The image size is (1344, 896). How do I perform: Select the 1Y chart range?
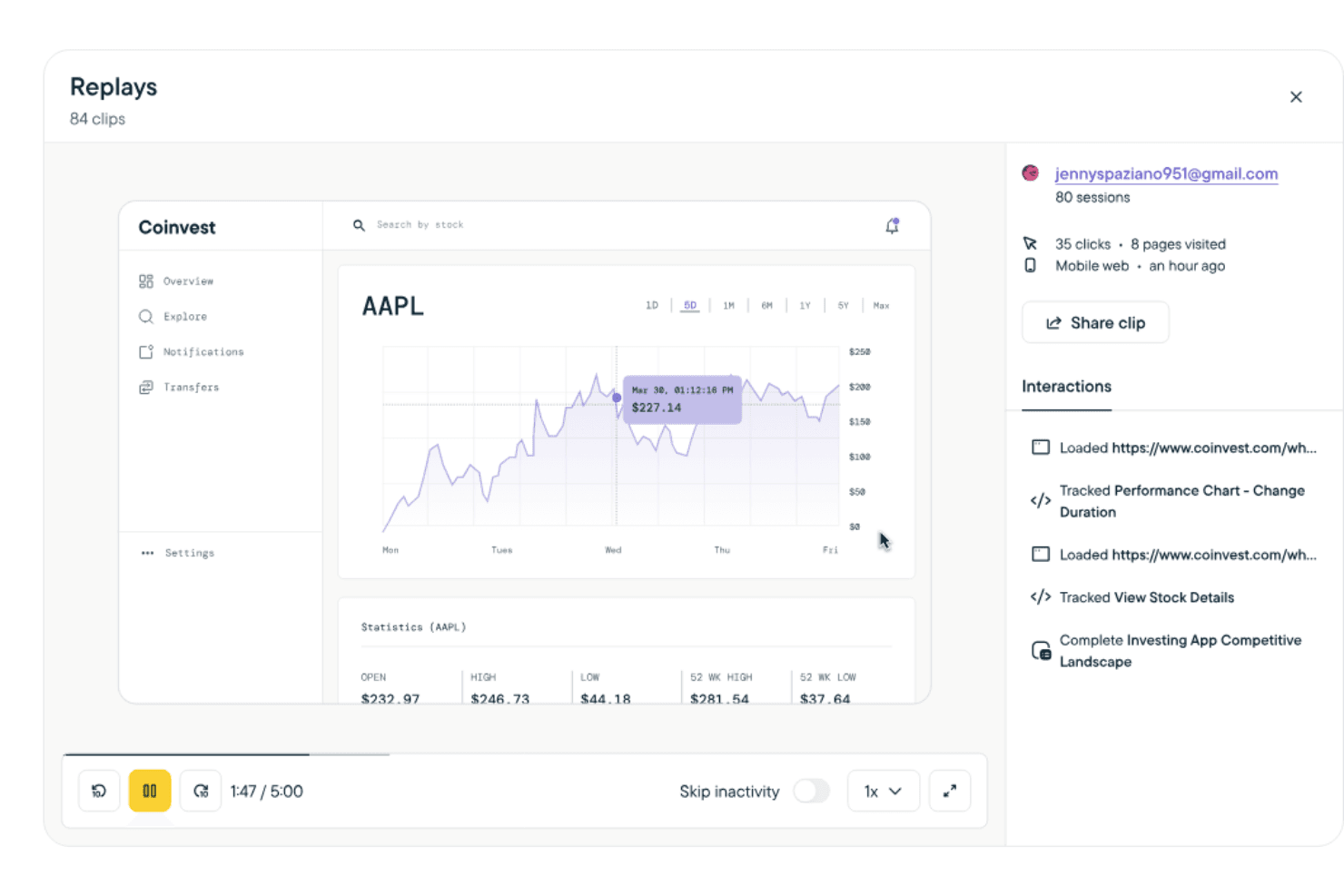(805, 305)
